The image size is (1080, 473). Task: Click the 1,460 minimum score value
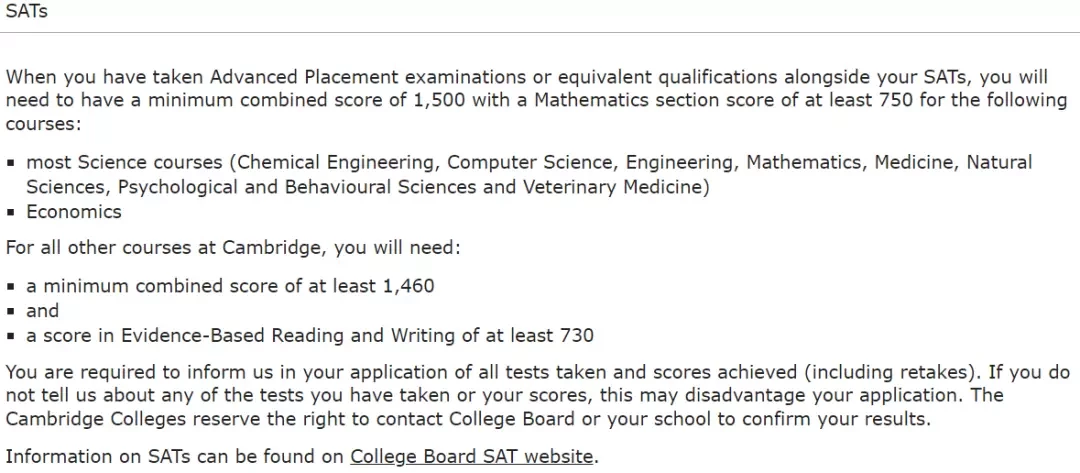coord(409,286)
